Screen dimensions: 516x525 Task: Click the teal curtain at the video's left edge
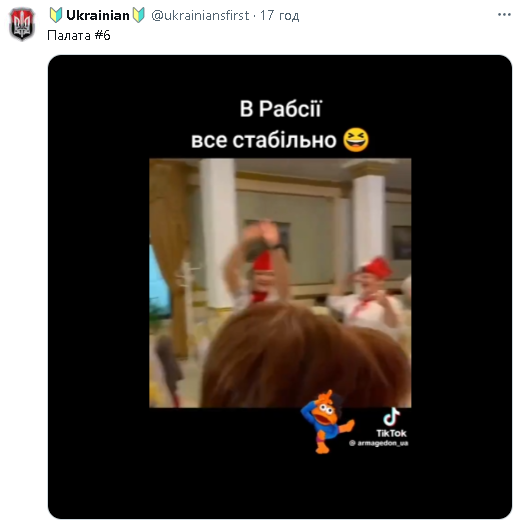159,281
